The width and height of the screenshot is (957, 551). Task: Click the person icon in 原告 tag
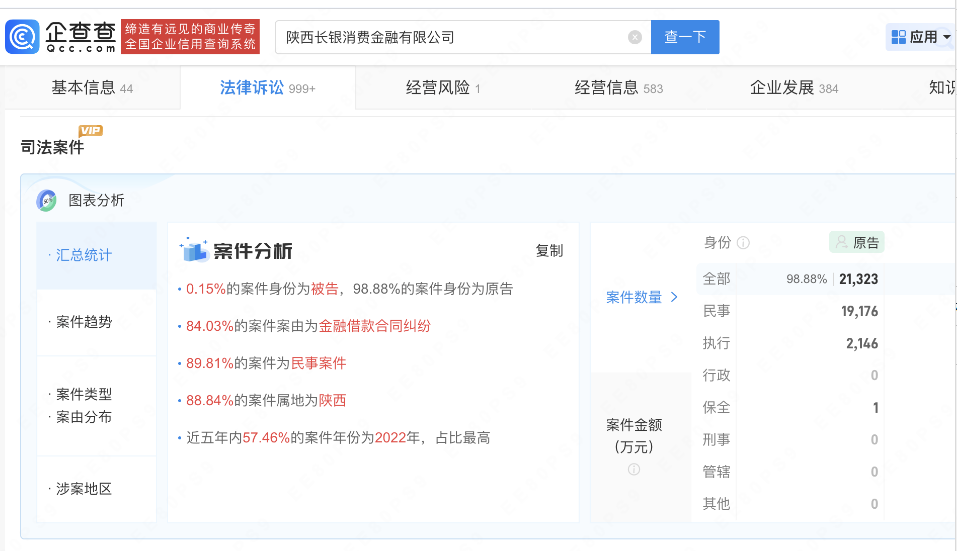[x=842, y=242]
